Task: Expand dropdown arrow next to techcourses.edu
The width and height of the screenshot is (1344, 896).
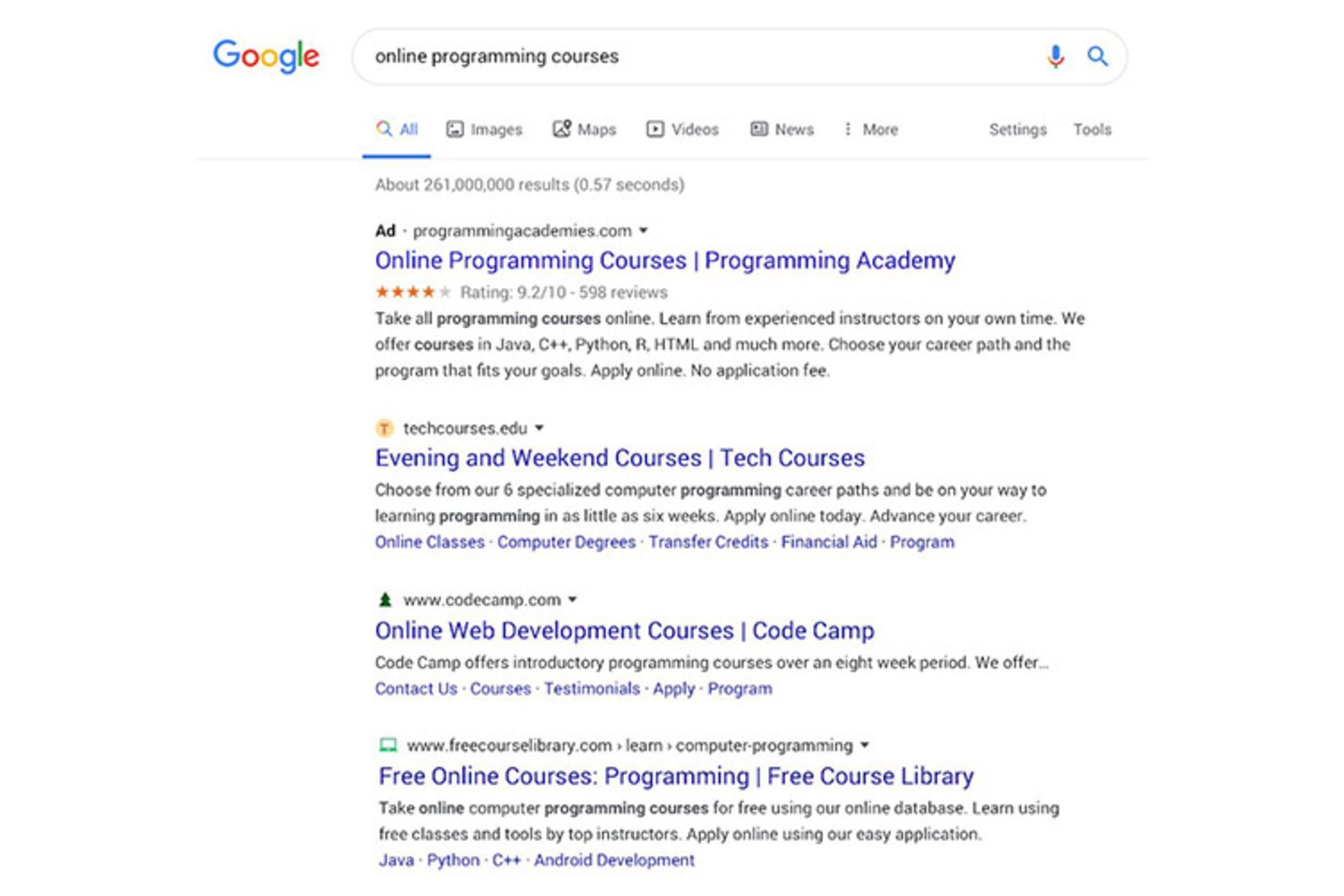Action: [x=539, y=428]
